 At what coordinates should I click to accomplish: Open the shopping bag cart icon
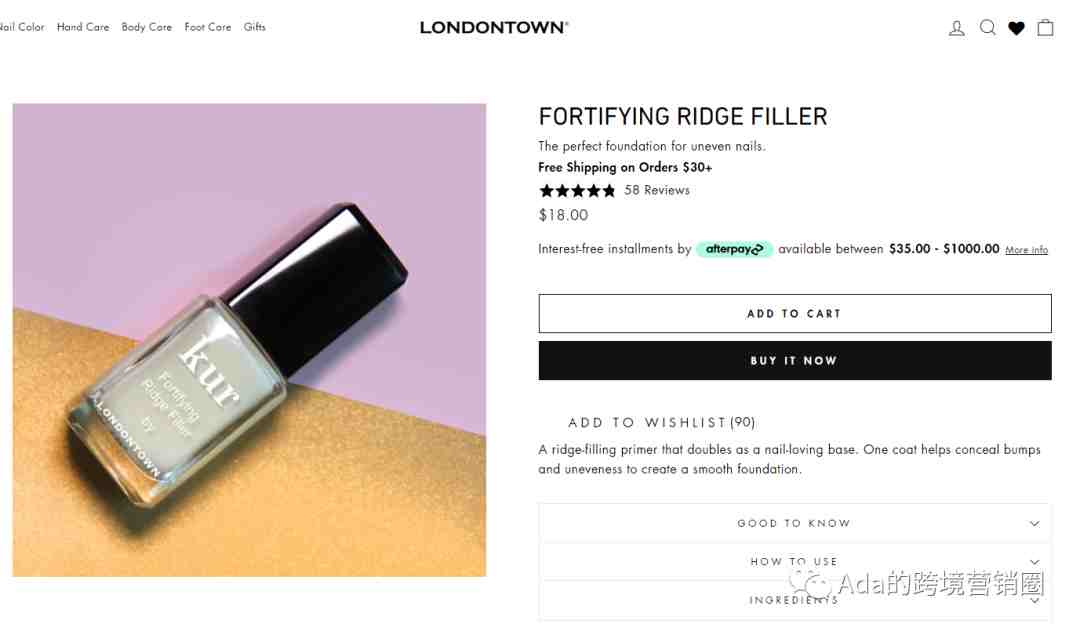(1046, 28)
